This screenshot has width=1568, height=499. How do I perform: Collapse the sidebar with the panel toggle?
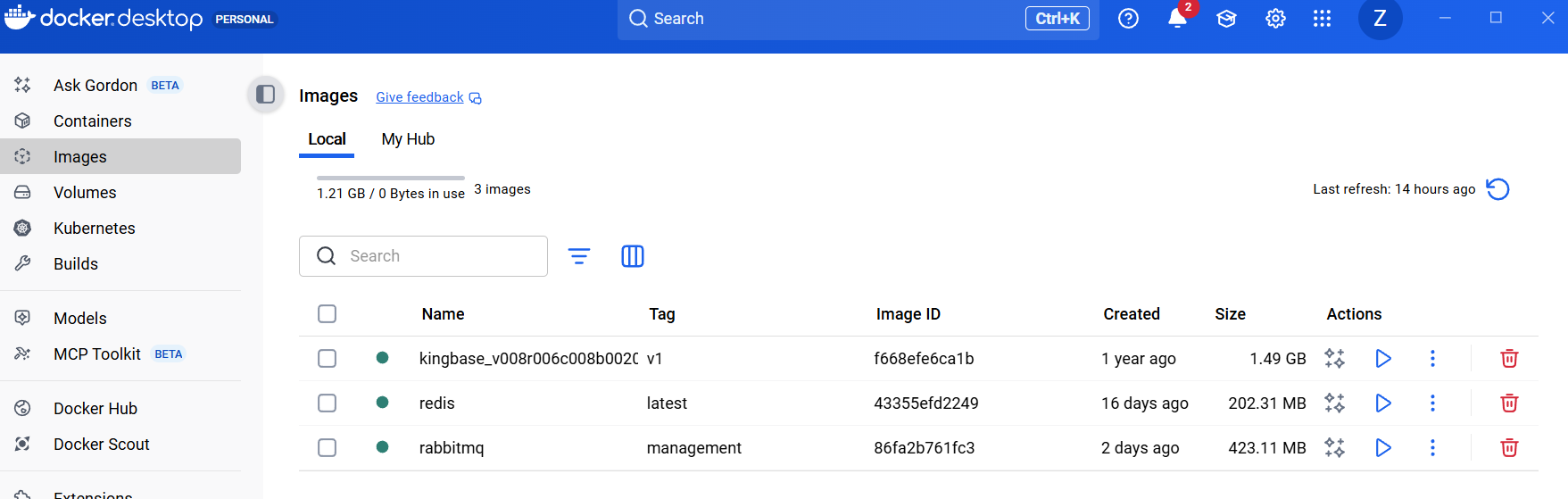tap(265, 94)
